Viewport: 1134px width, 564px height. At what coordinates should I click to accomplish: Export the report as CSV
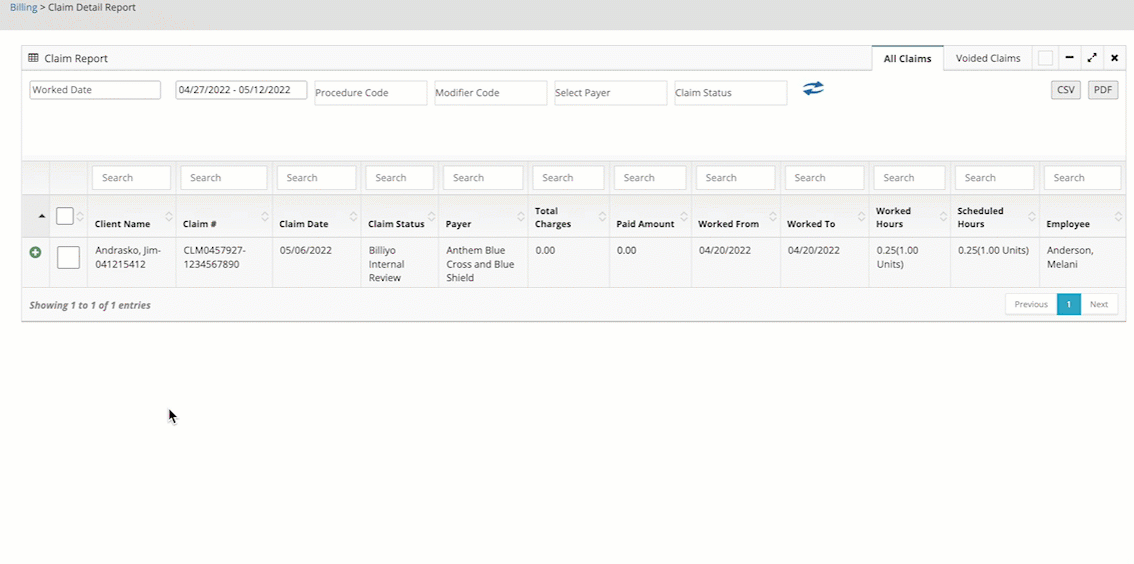[x=1065, y=90]
